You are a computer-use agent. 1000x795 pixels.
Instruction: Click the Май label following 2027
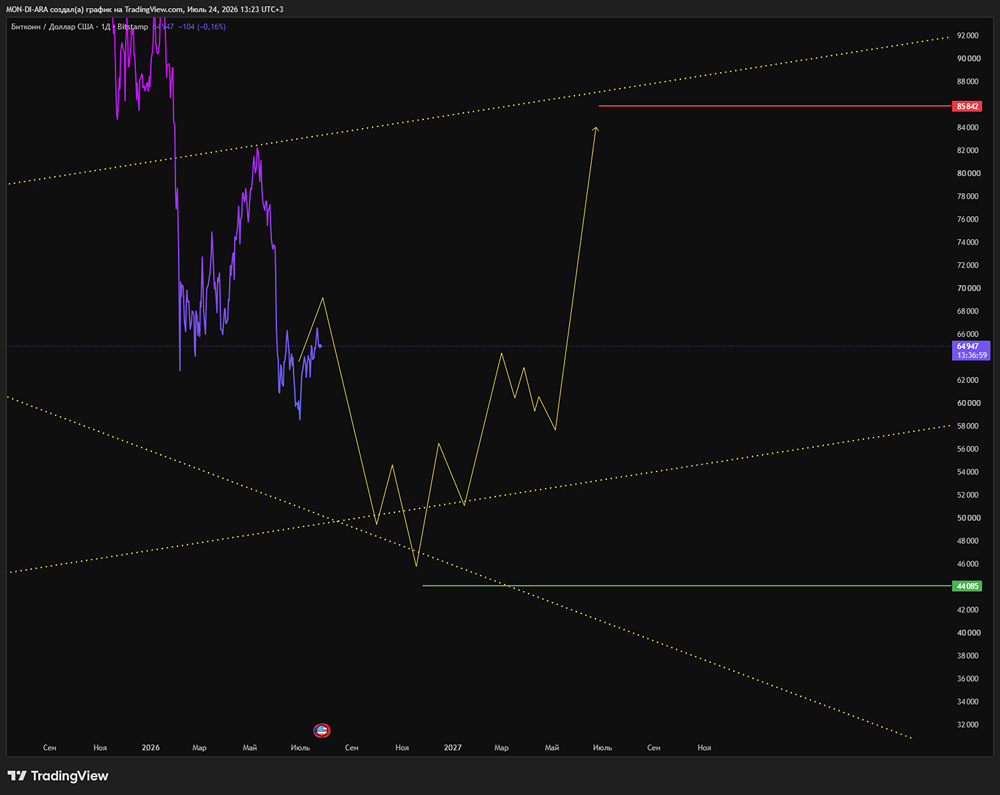pos(552,747)
